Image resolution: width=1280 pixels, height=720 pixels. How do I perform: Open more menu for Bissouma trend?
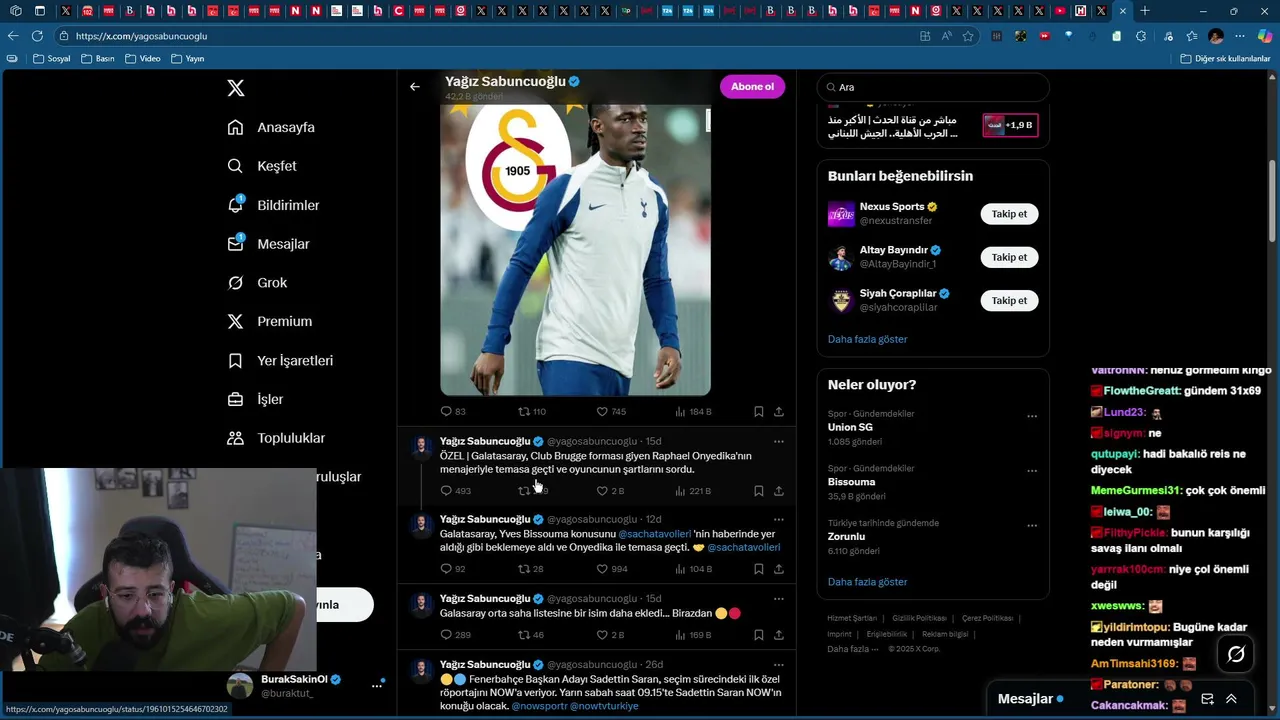click(x=1032, y=471)
